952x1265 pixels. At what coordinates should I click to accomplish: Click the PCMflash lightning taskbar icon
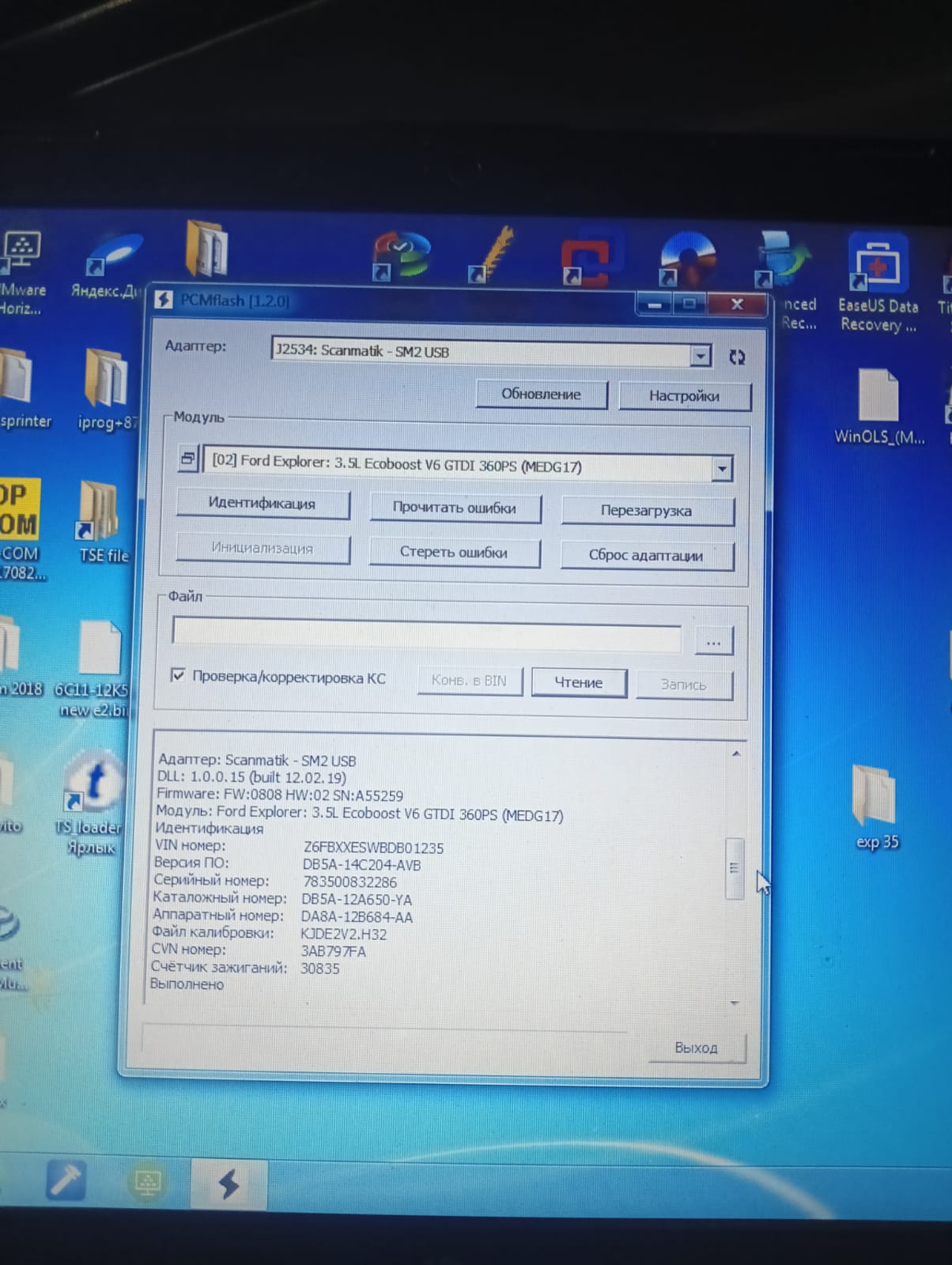(x=229, y=1184)
